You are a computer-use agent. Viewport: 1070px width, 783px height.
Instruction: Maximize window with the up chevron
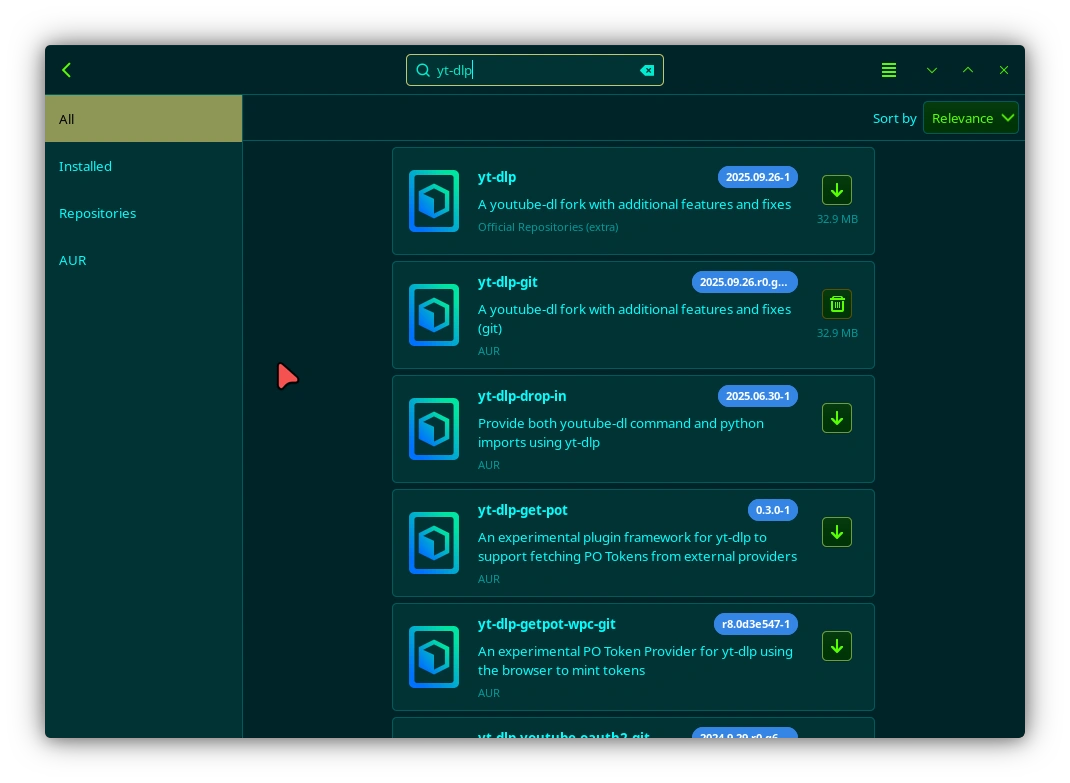pos(968,70)
